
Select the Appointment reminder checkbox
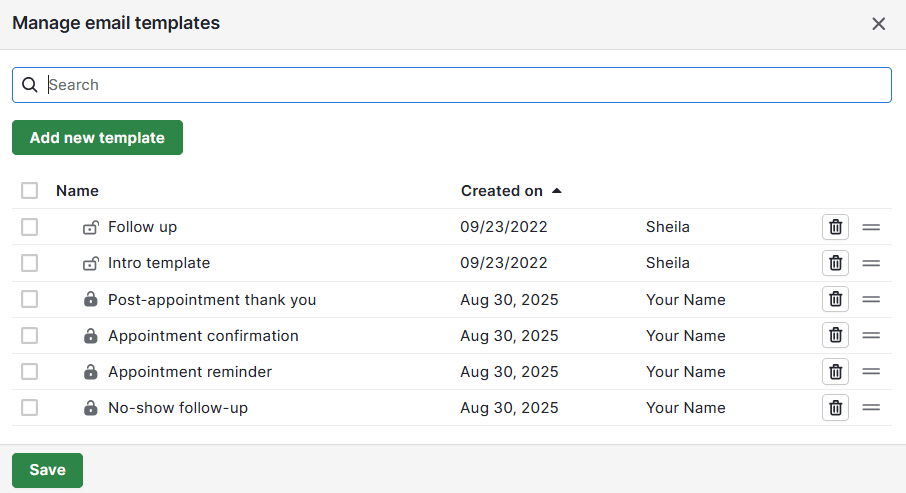click(x=29, y=372)
